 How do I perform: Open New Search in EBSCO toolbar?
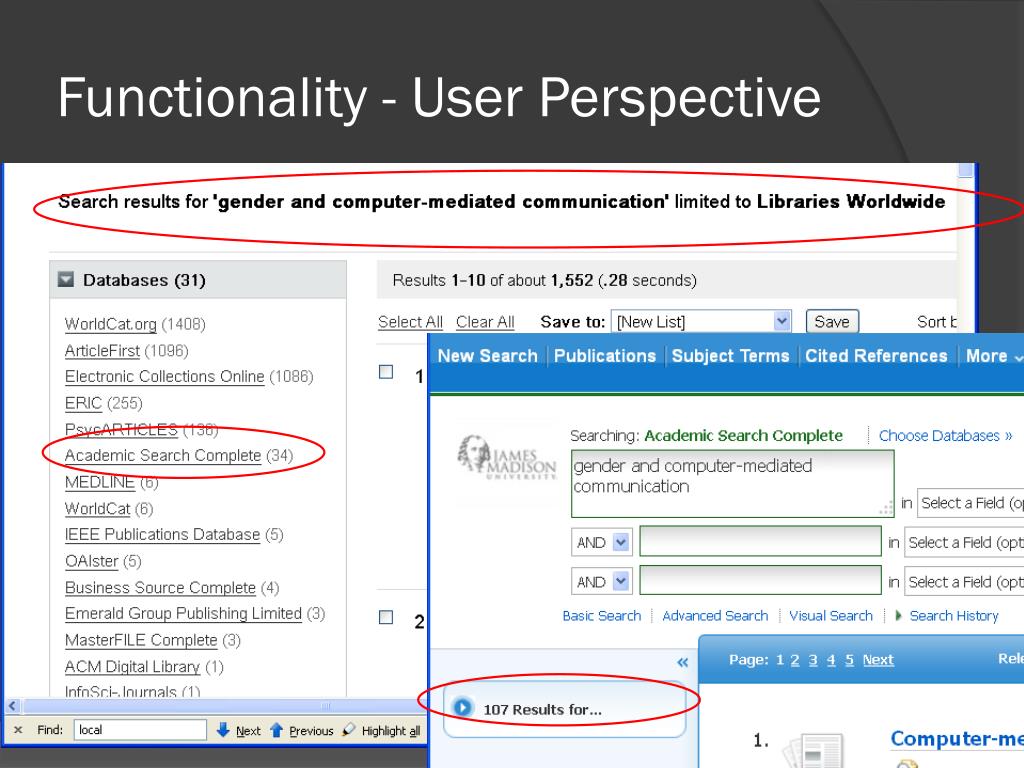click(x=487, y=356)
